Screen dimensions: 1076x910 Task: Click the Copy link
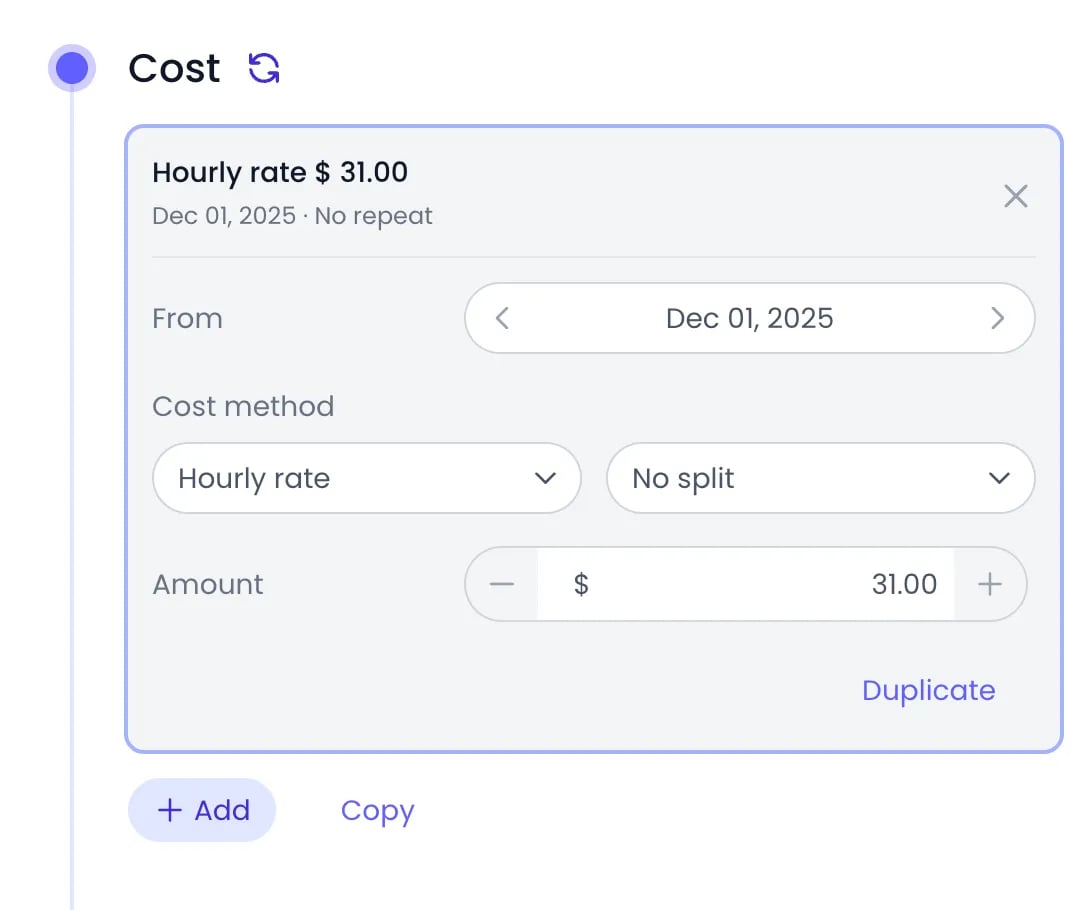click(377, 811)
